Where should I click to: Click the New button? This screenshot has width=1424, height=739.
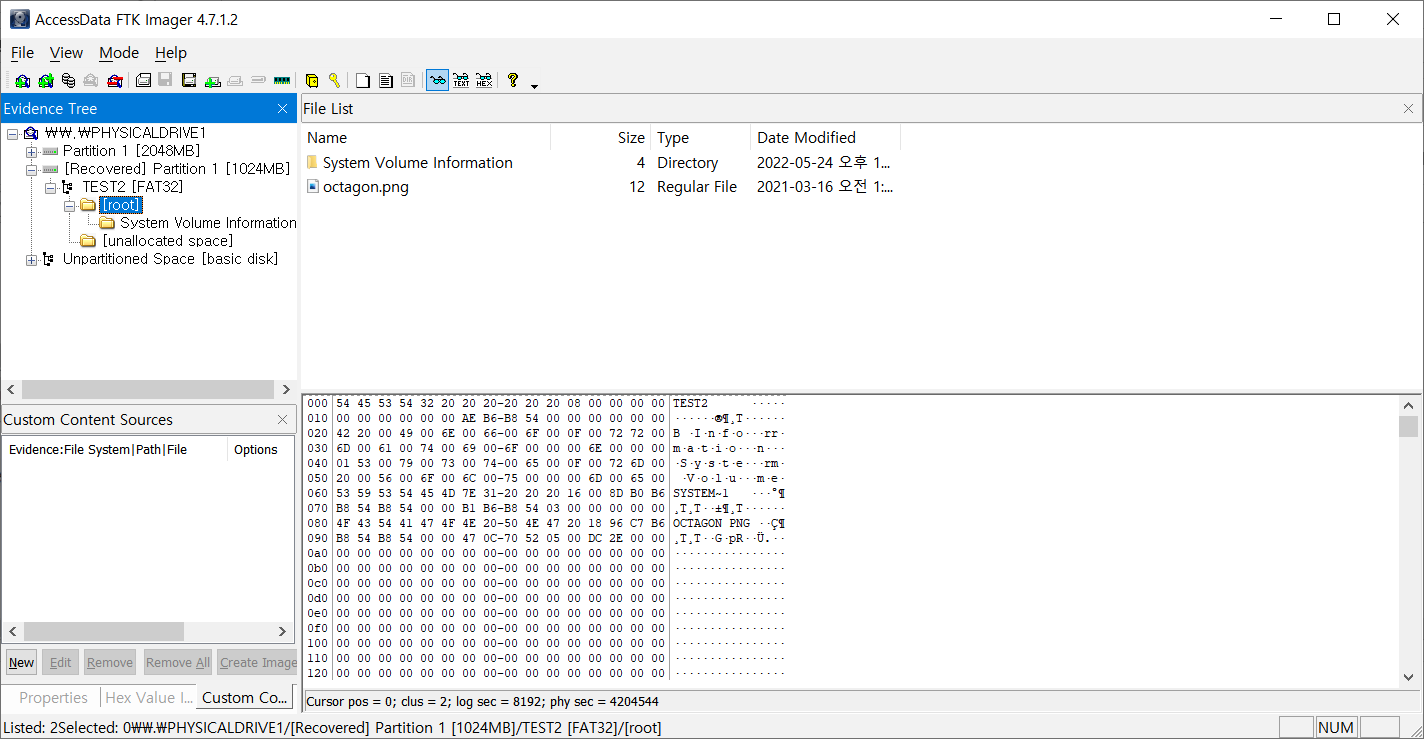21,662
